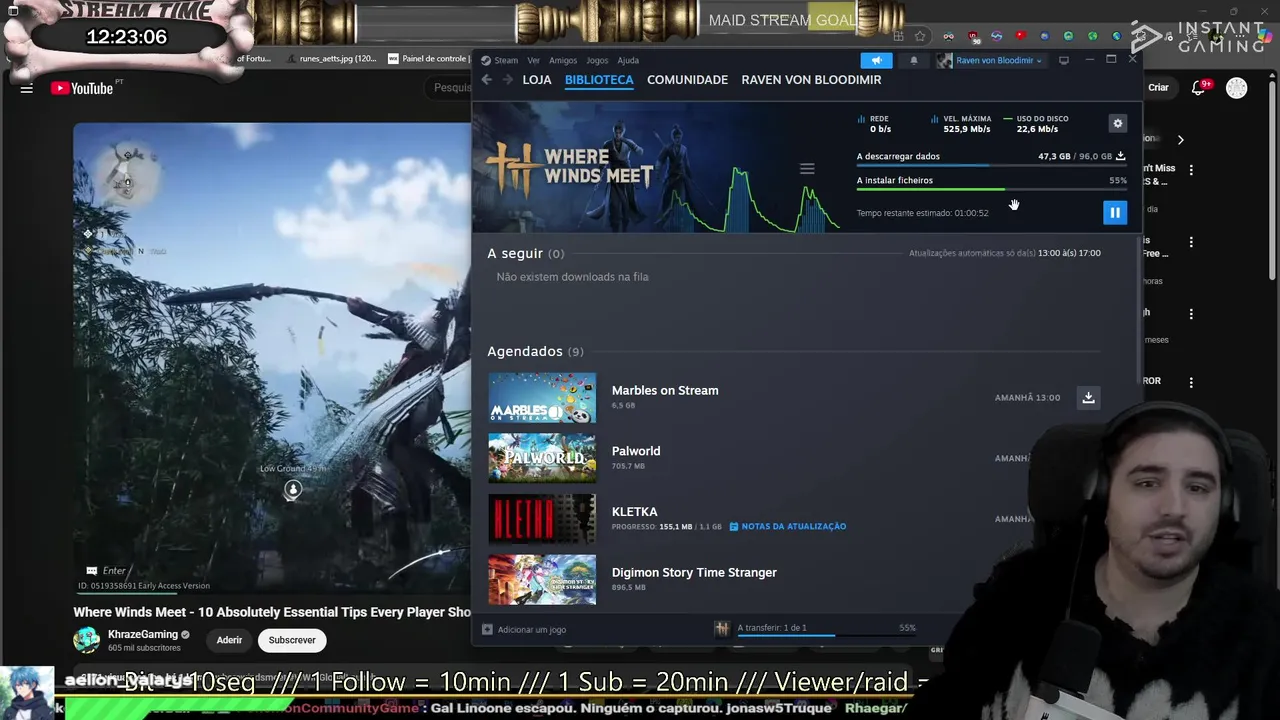Open the Jogos menu in Steam
This screenshot has height=720, width=1280.
click(597, 60)
